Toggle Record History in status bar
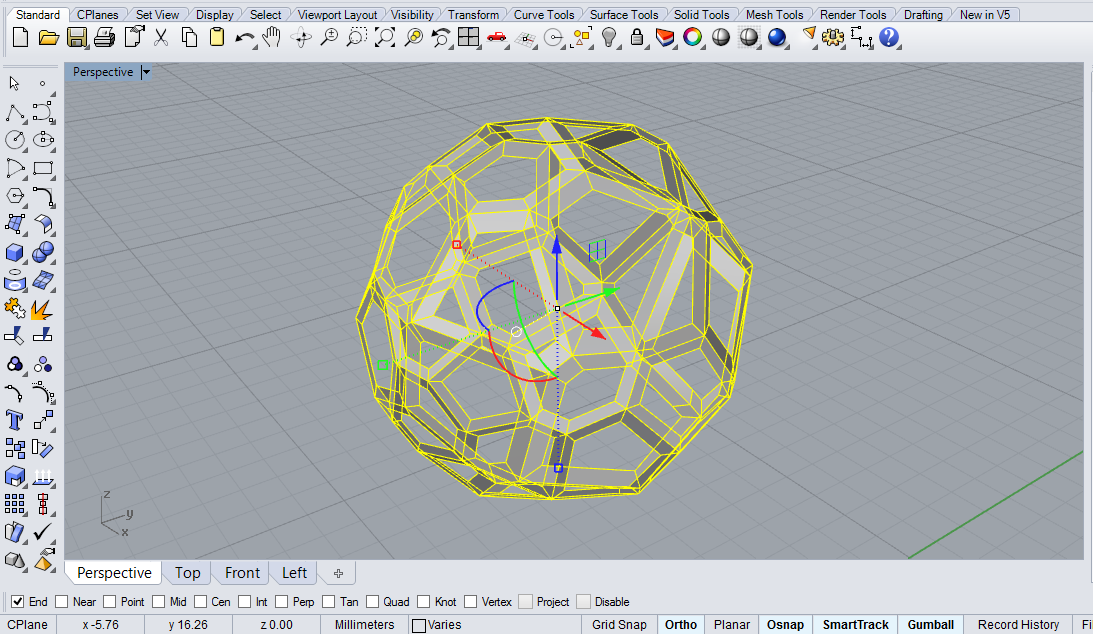1093x634 pixels. click(1018, 624)
